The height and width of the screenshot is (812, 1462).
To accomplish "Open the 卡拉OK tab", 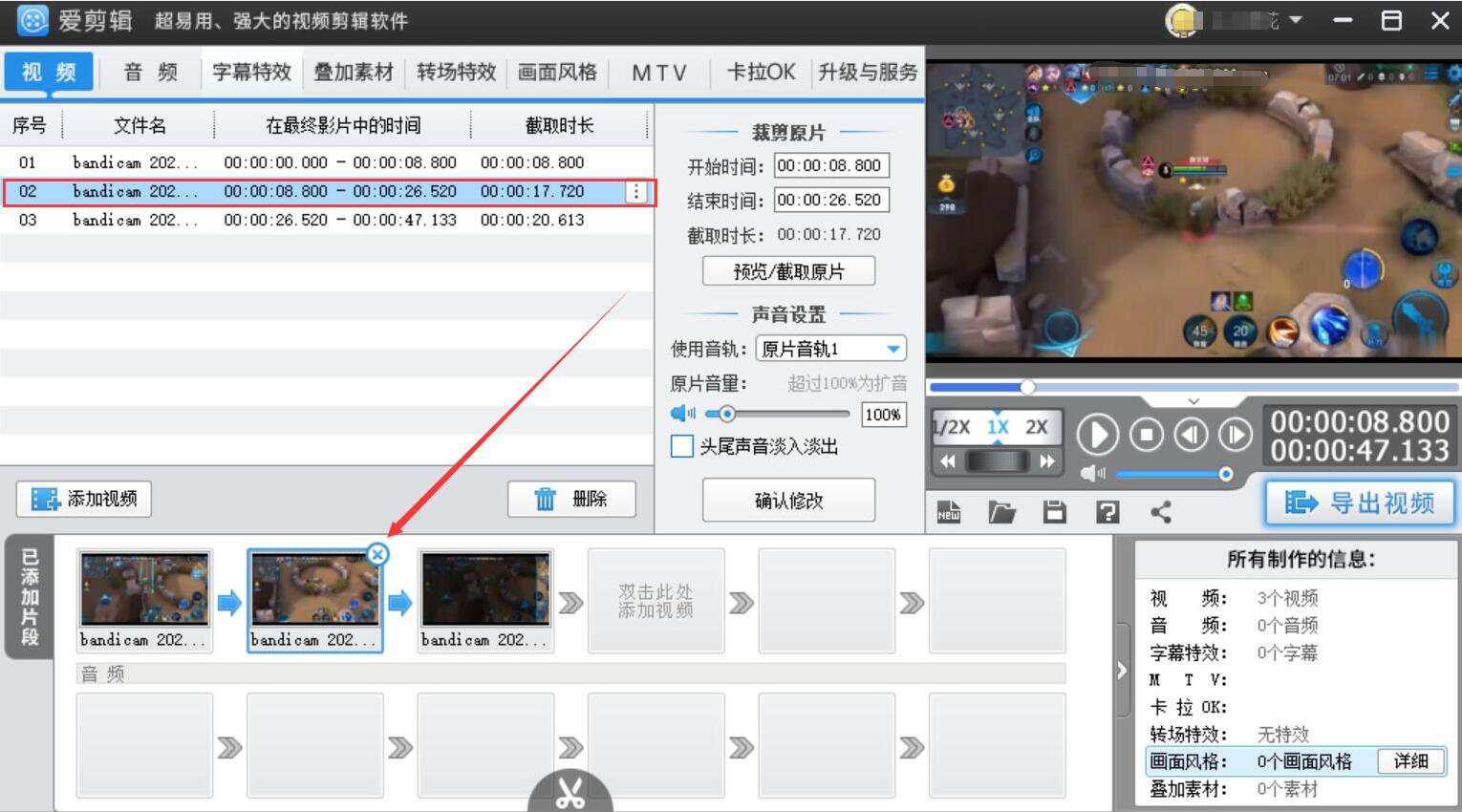I will (x=761, y=73).
